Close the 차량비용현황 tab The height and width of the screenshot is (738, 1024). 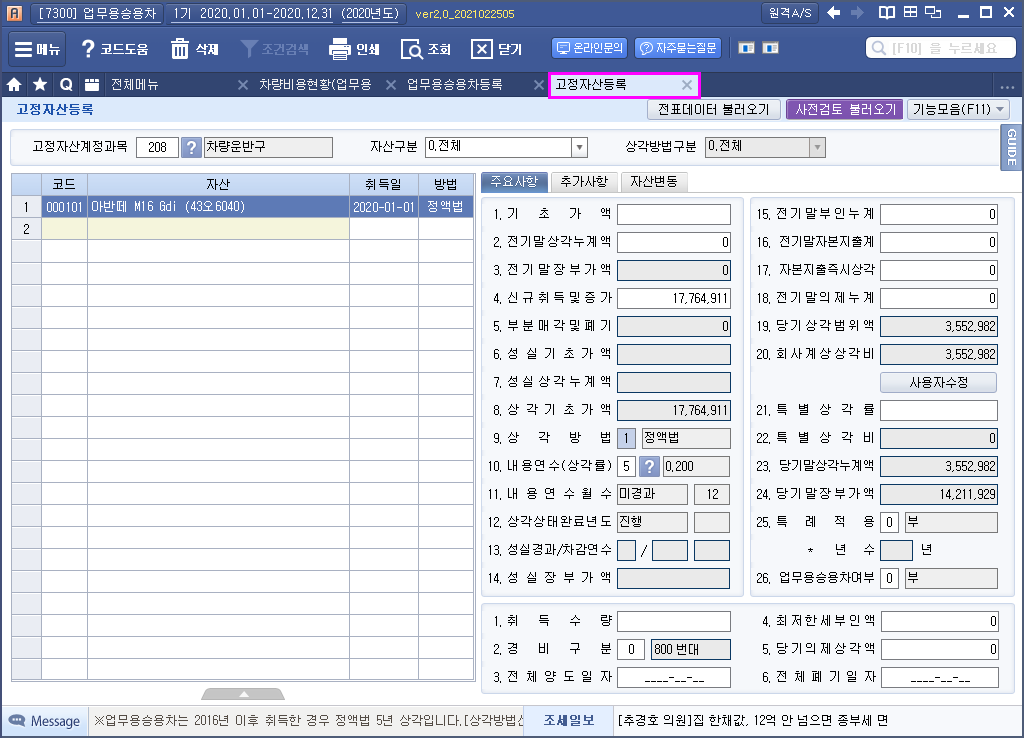391,85
